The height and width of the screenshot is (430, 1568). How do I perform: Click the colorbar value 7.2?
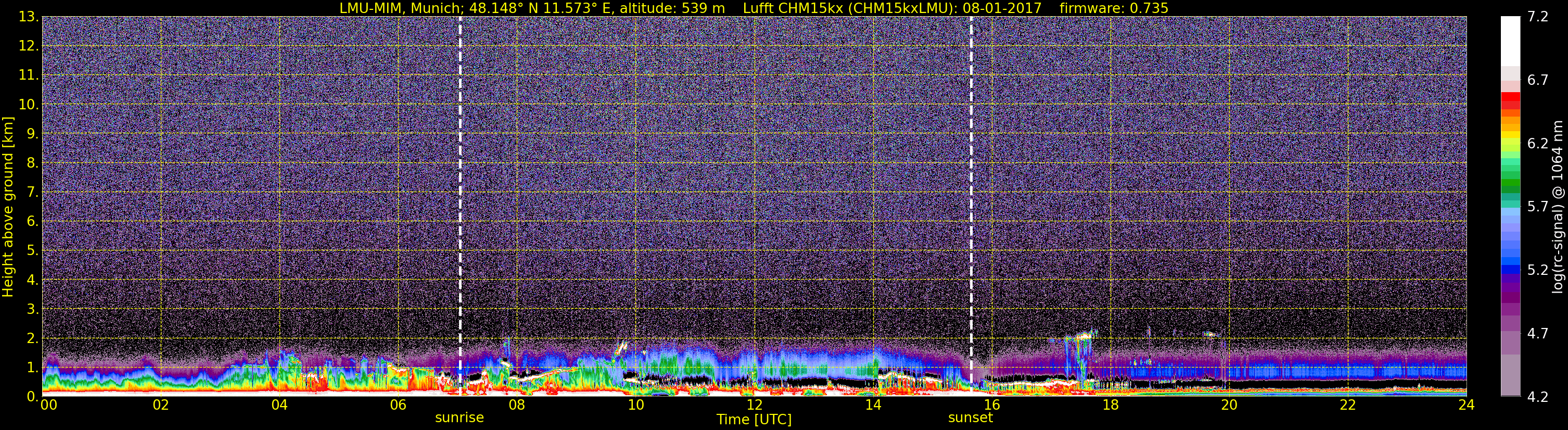[x=1538, y=17]
